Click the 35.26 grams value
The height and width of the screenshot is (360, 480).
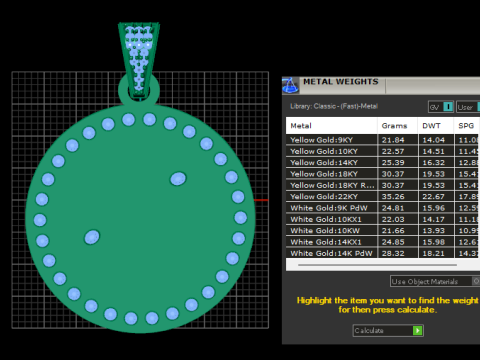[393, 197]
